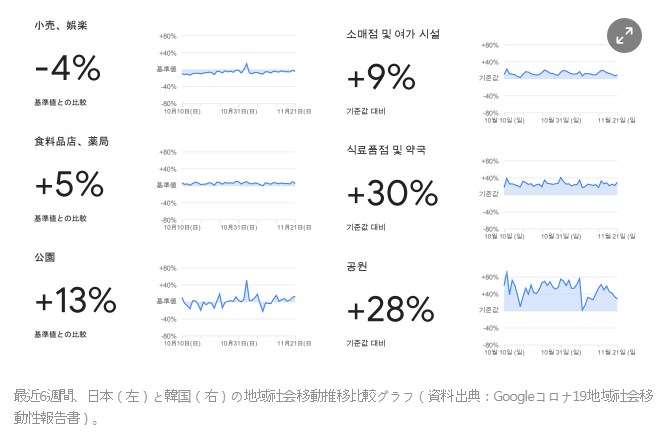Open the Japan grocery pharmacy chart
Viewport: 657px width, 439px height.
pyautogui.click(x=233, y=190)
